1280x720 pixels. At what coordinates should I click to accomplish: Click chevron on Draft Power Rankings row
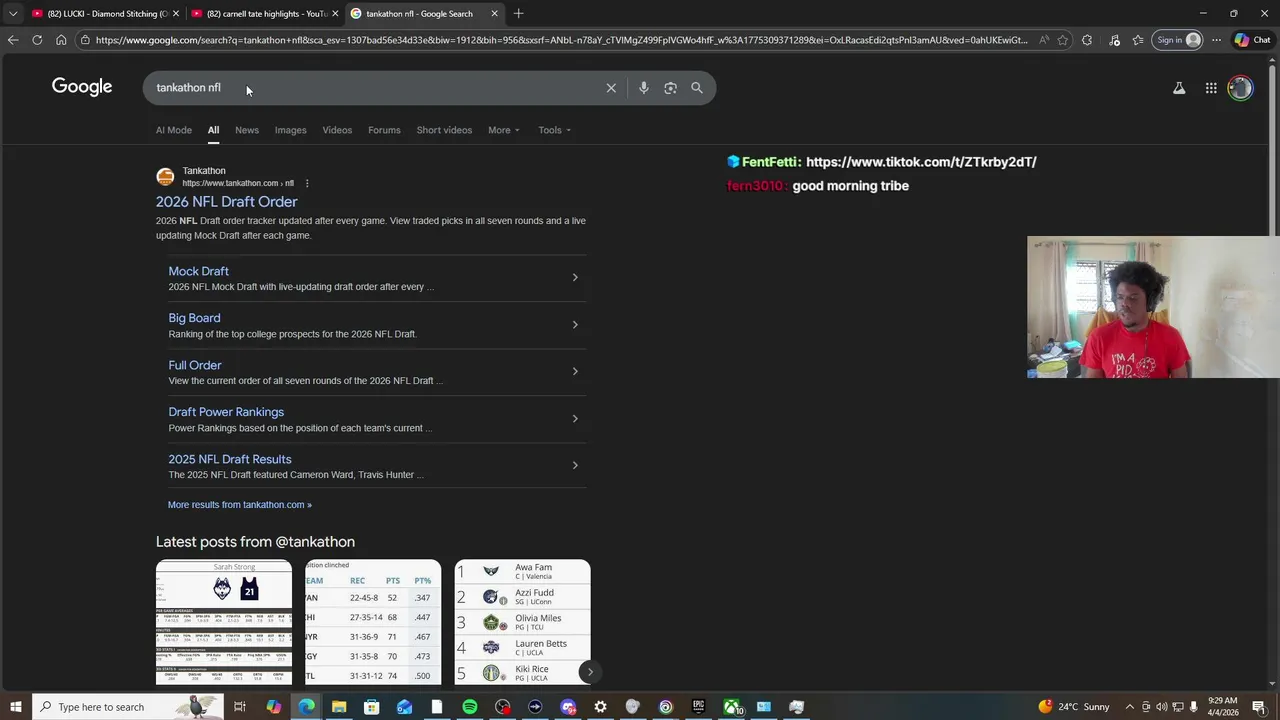pyautogui.click(x=575, y=418)
